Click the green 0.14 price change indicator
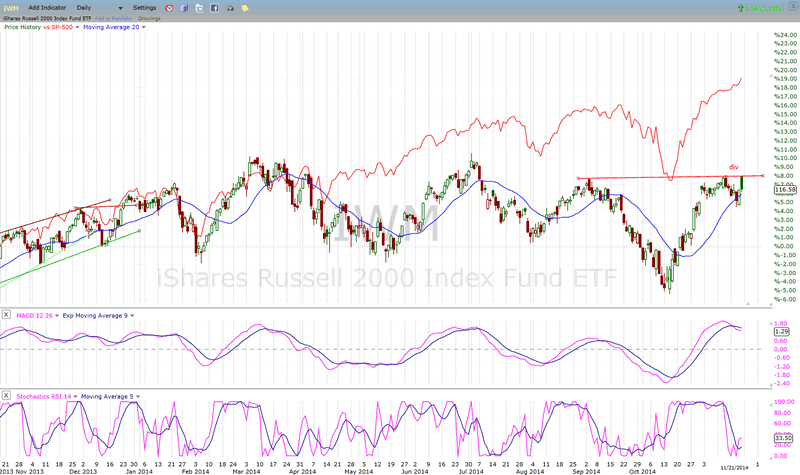 [761, 9]
